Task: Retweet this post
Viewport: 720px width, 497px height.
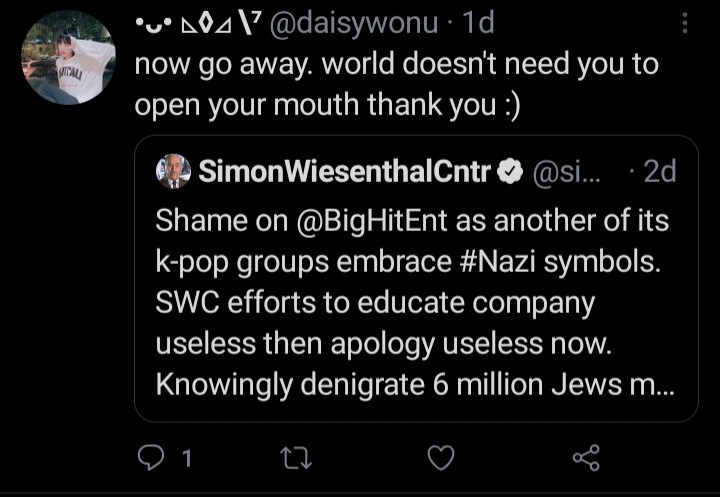Action: pyautogui.click(x=294, y=457)
